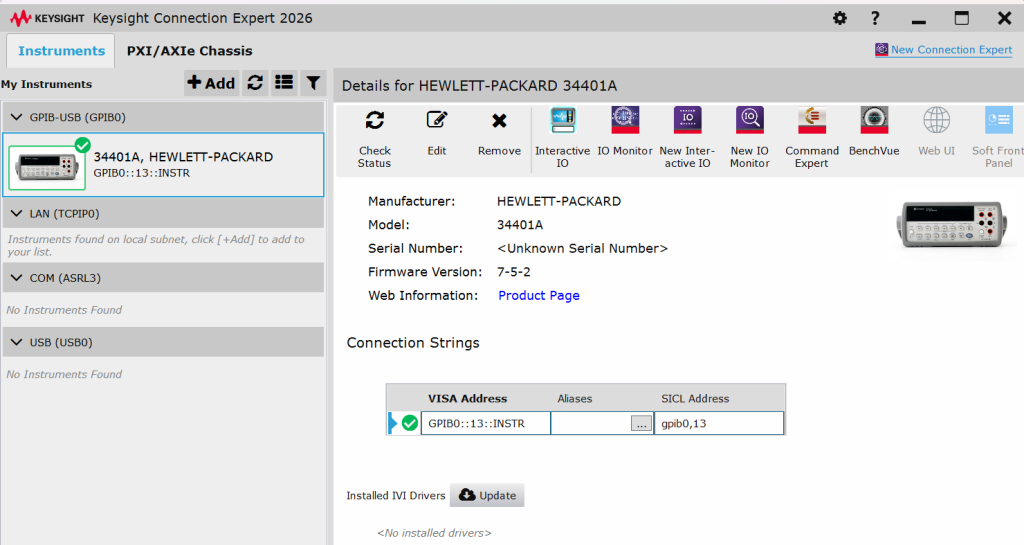The image size is (1024, 545).
Task: Click the <Unknown Serial Number> value
Action: pos(583,248)
